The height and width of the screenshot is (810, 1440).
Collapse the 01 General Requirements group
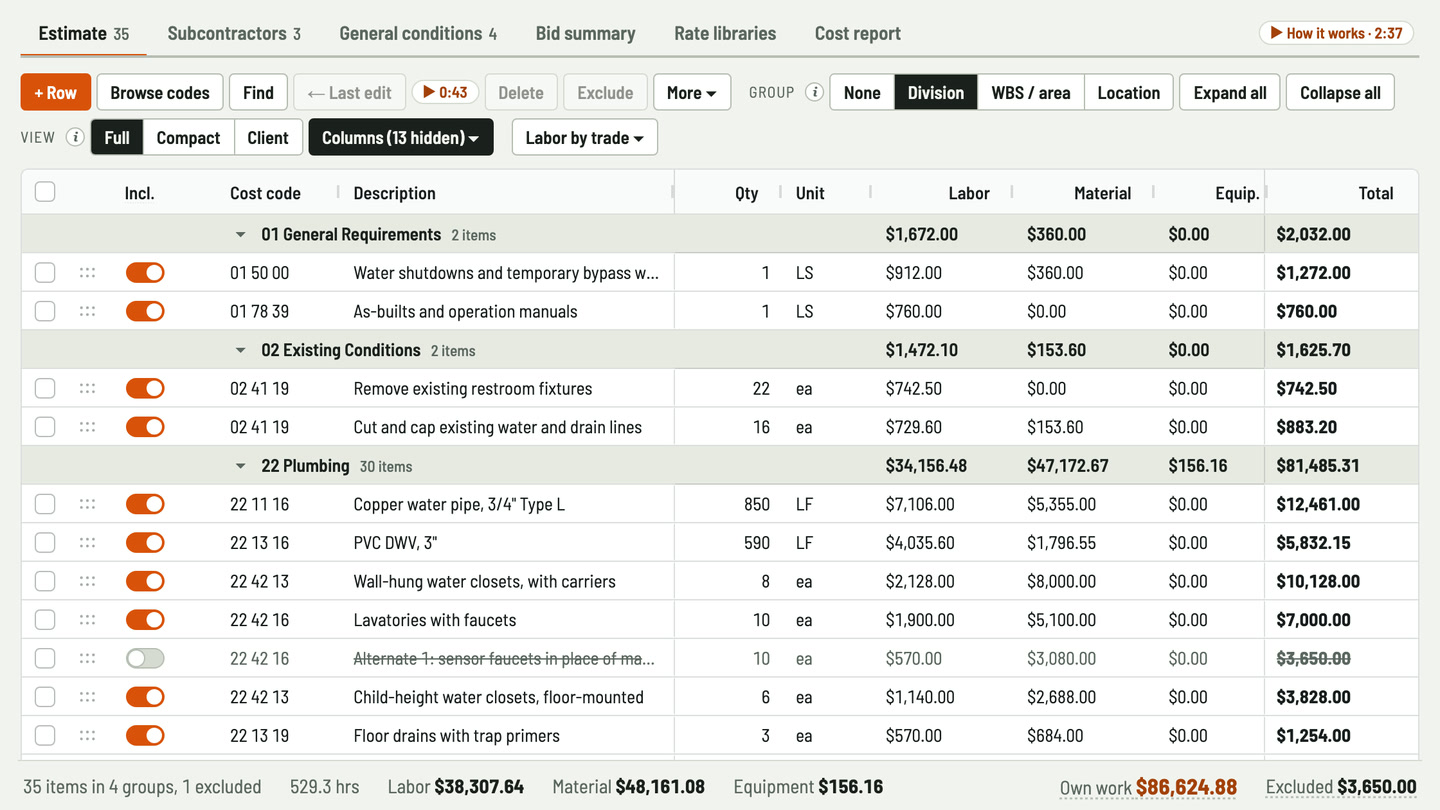pos(240,235)
